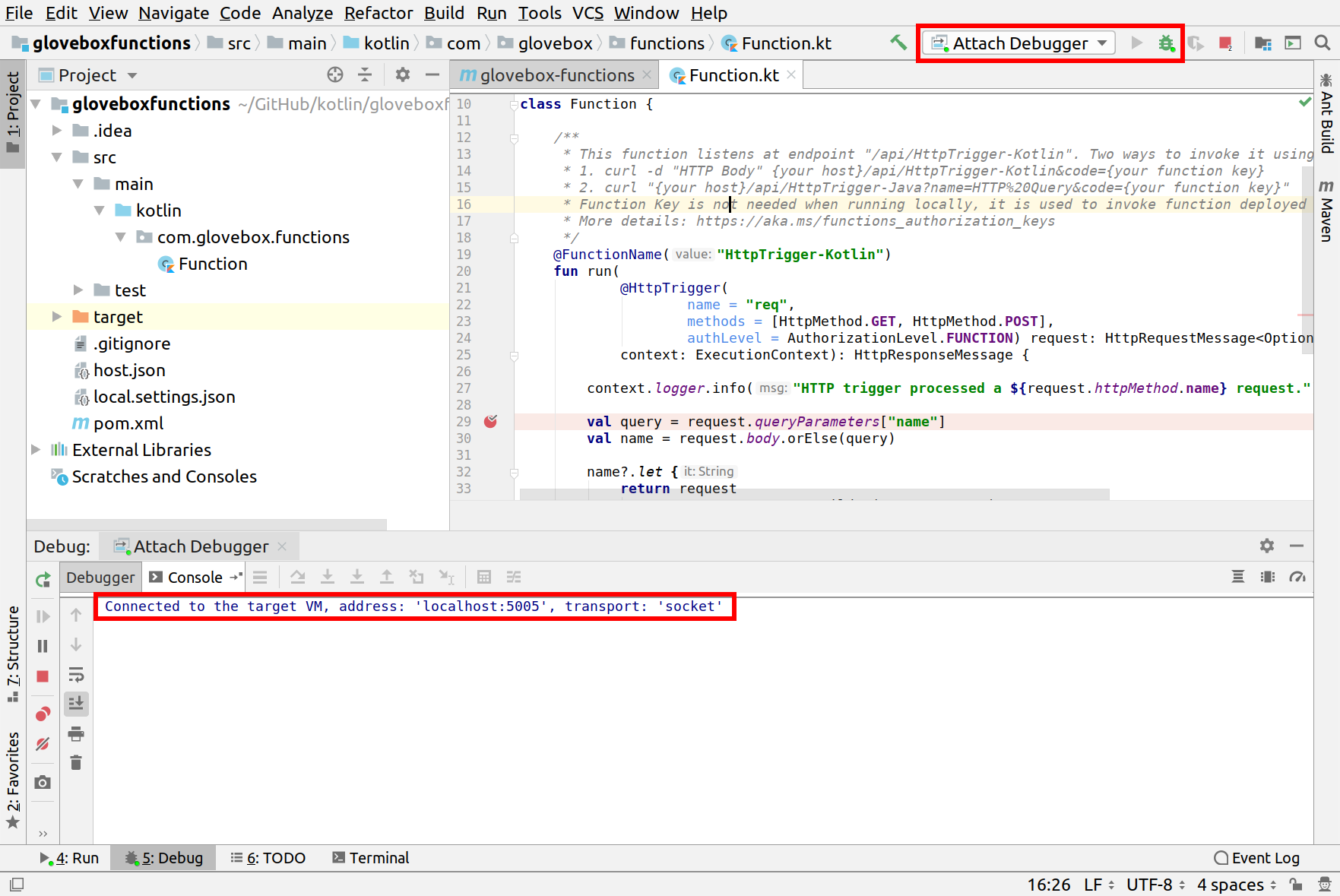The height and width of the screenshot is (896, 1340).
Task: Click the Get thread dump camera icon
Action: [43, 782]
